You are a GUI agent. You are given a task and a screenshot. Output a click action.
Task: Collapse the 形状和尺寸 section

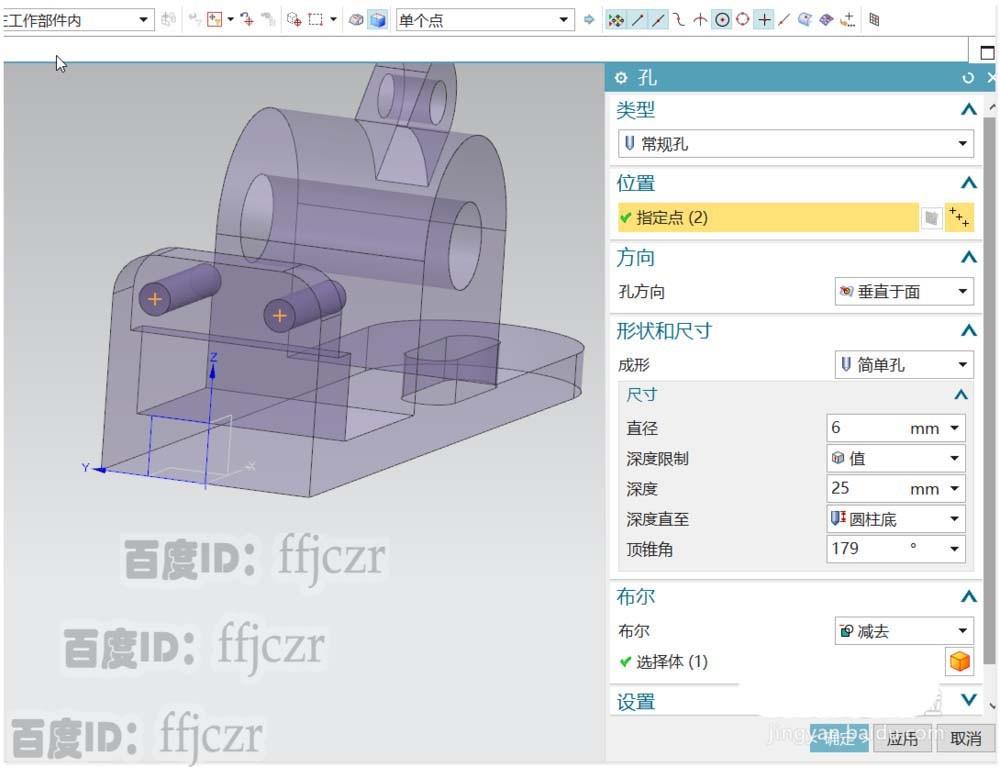click(967, 330)
